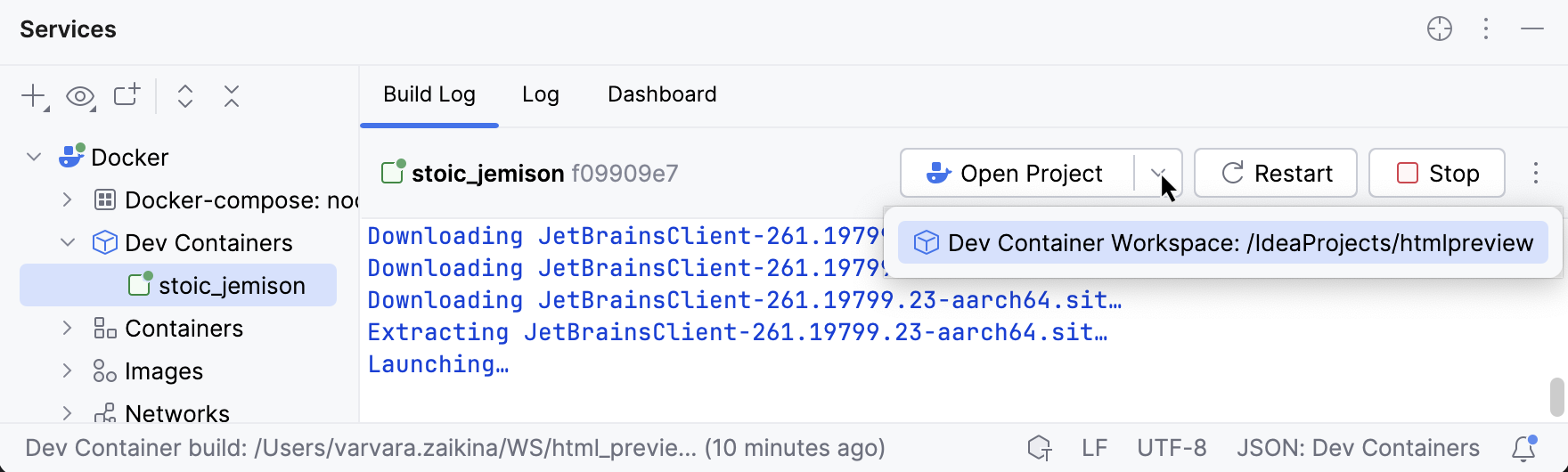Click the Restart button
The height and width of the screenshot is (472, 1568).
click(1275, 173)
